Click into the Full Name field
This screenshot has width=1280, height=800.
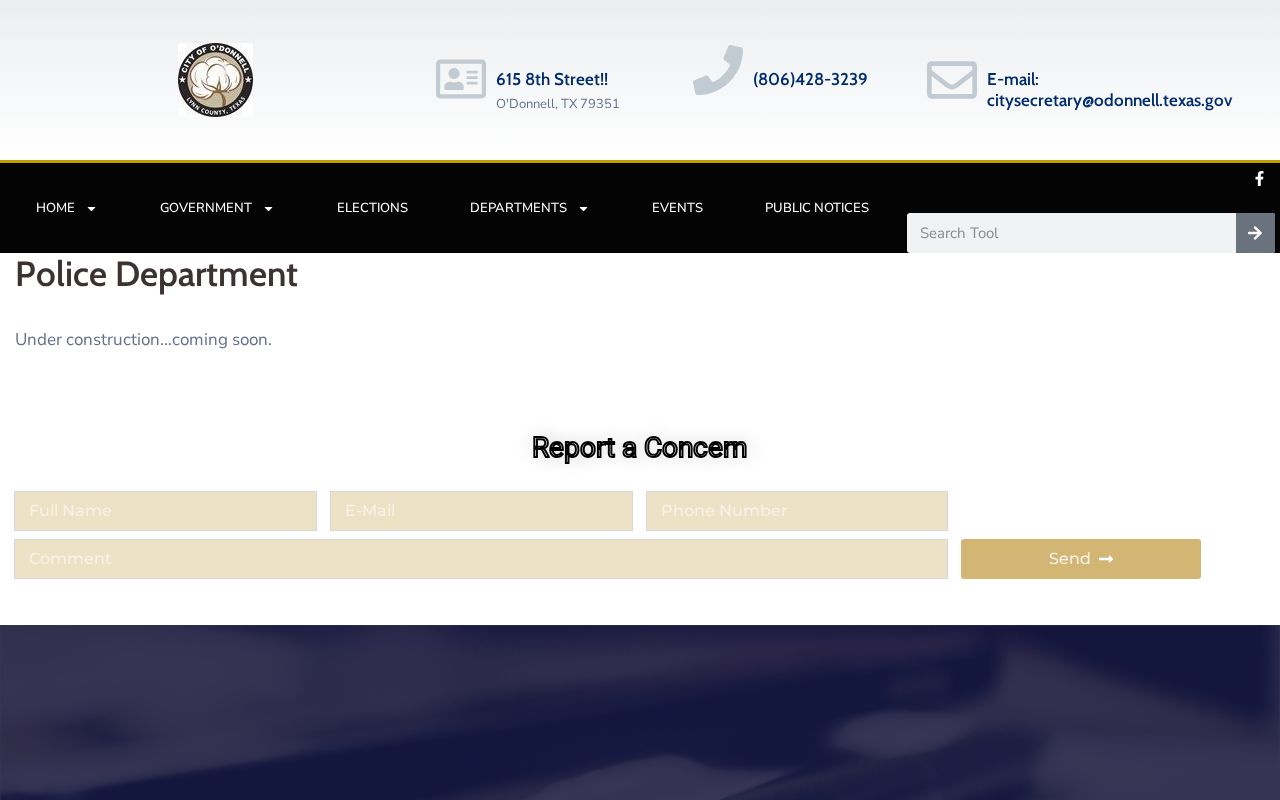[165, 511]
